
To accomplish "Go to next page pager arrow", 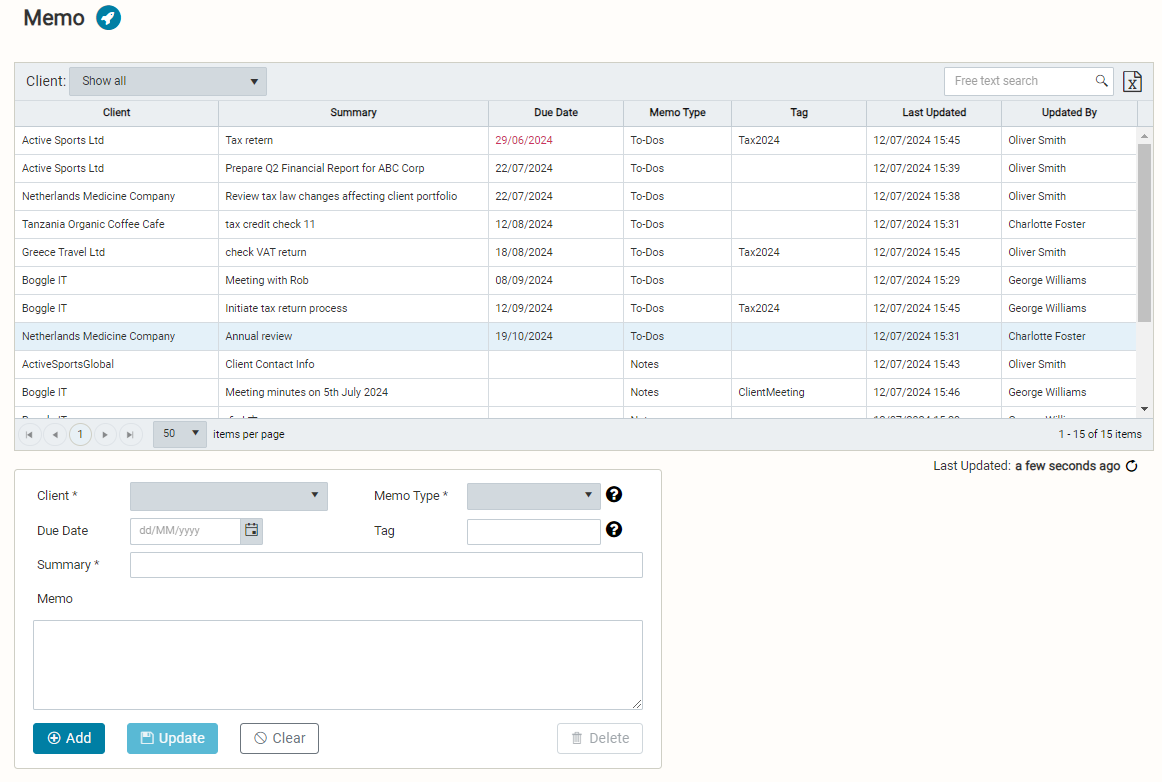I will click(105, 434).
